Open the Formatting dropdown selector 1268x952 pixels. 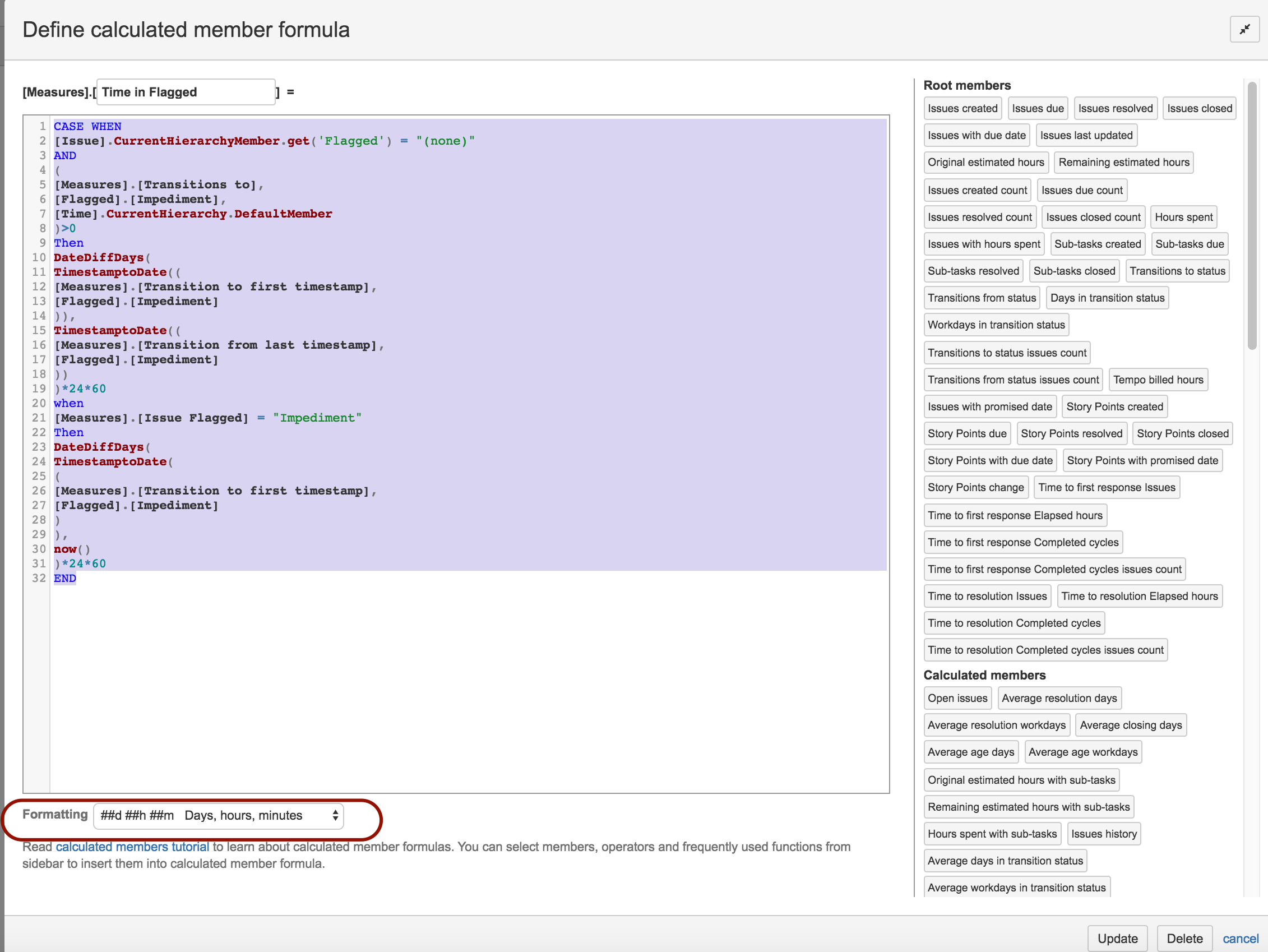click(x=219, y=815)
